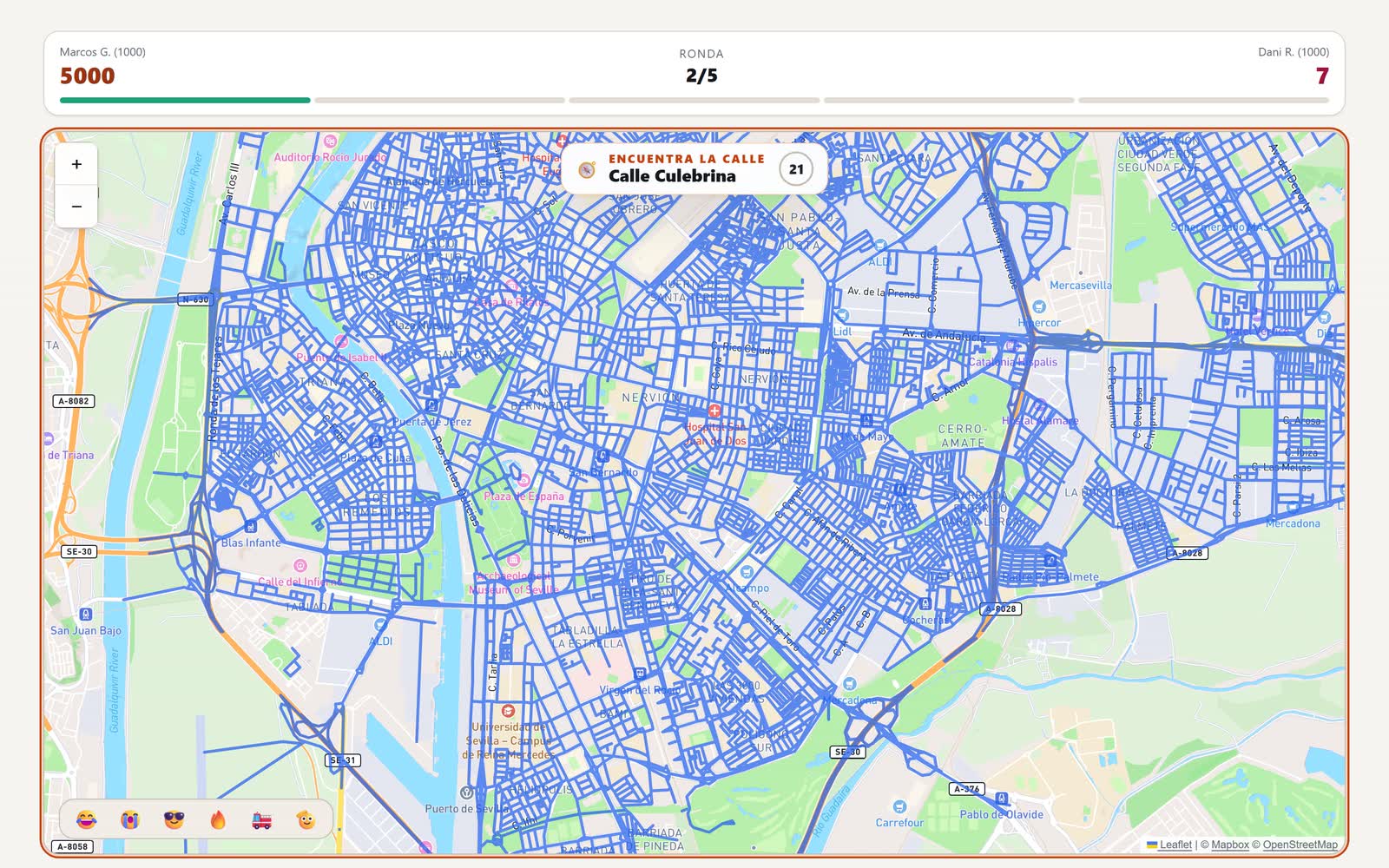The width and height of the screenshot is (1389, 868).
Task: Open the Leaflet attribution link
Action: tap(1175, 845)
